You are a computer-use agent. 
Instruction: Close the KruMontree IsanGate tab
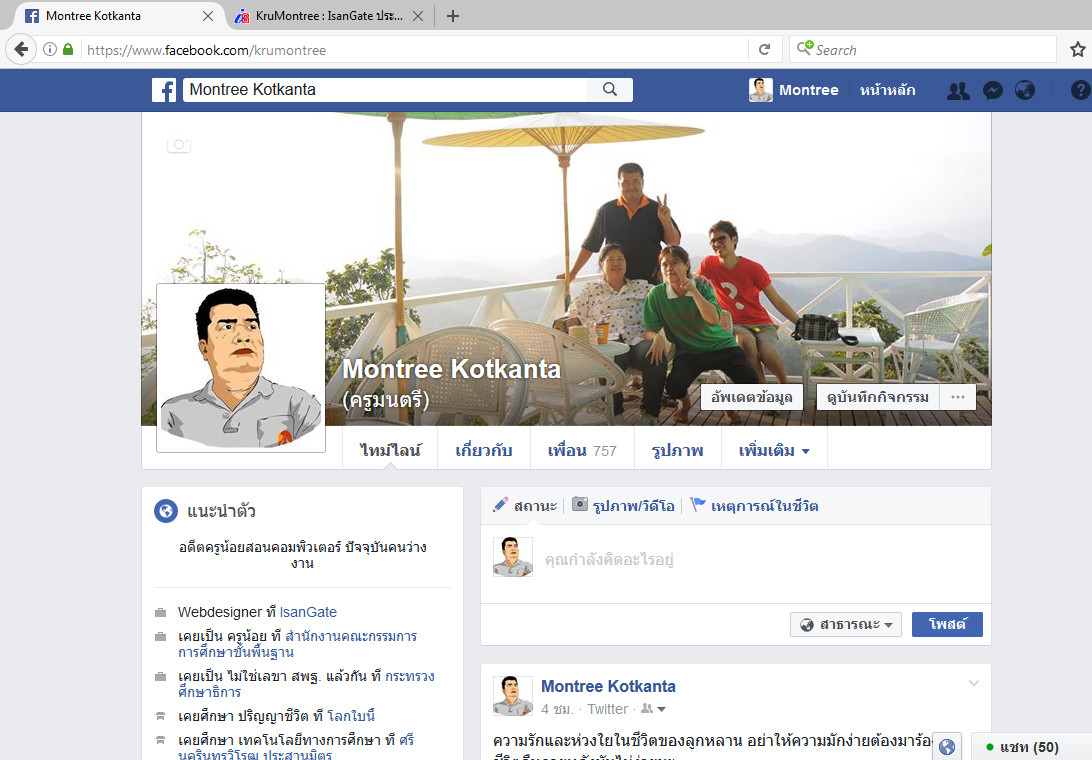418,15
